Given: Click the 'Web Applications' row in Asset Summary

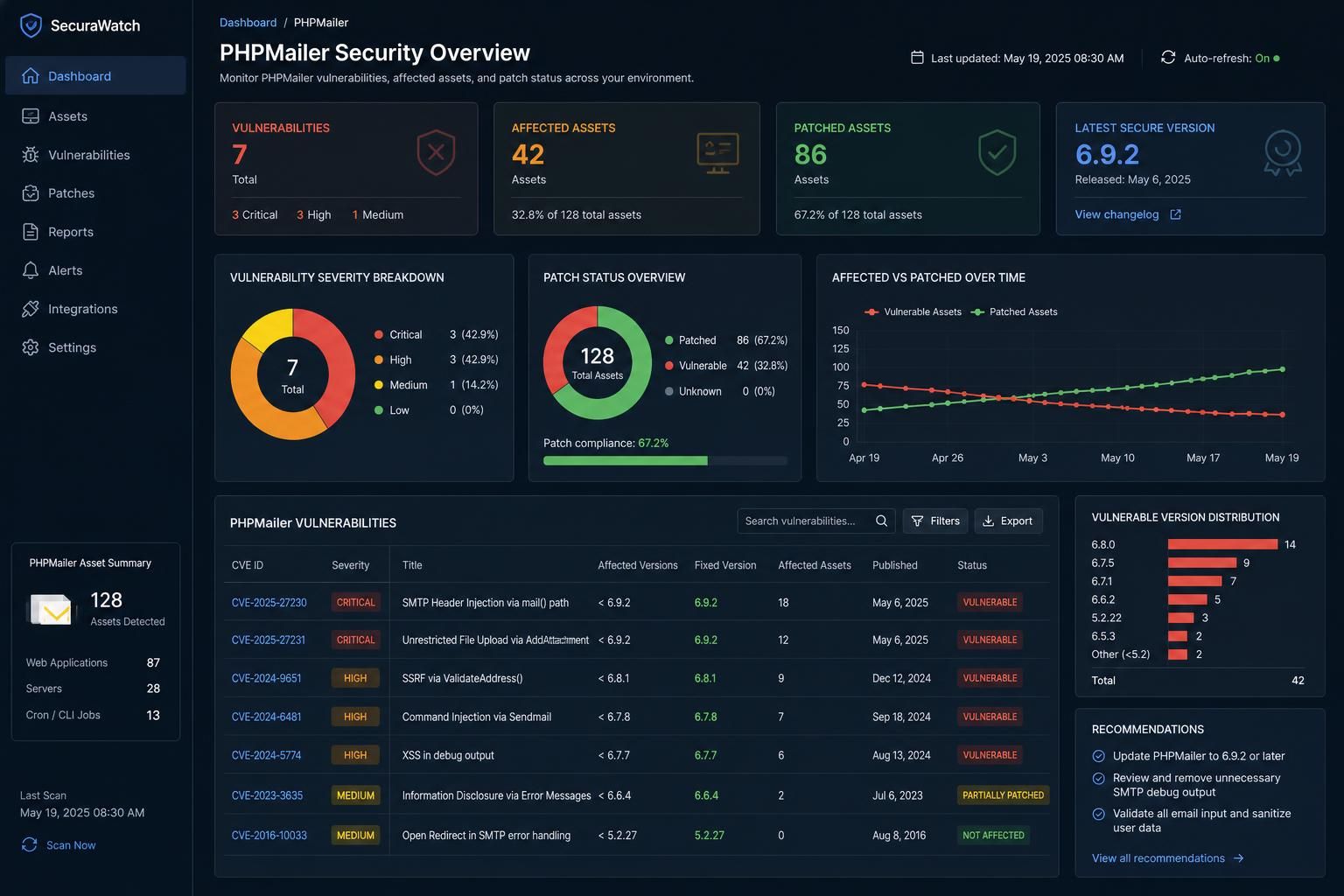Looking at the screenshot, I should 93,662.
